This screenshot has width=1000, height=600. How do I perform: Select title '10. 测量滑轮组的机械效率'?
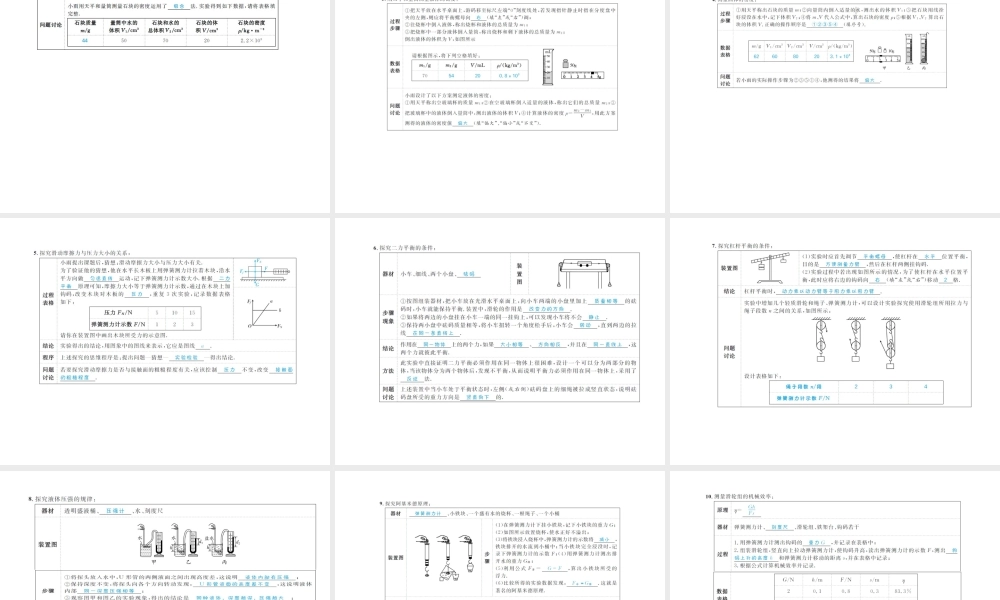739,495
